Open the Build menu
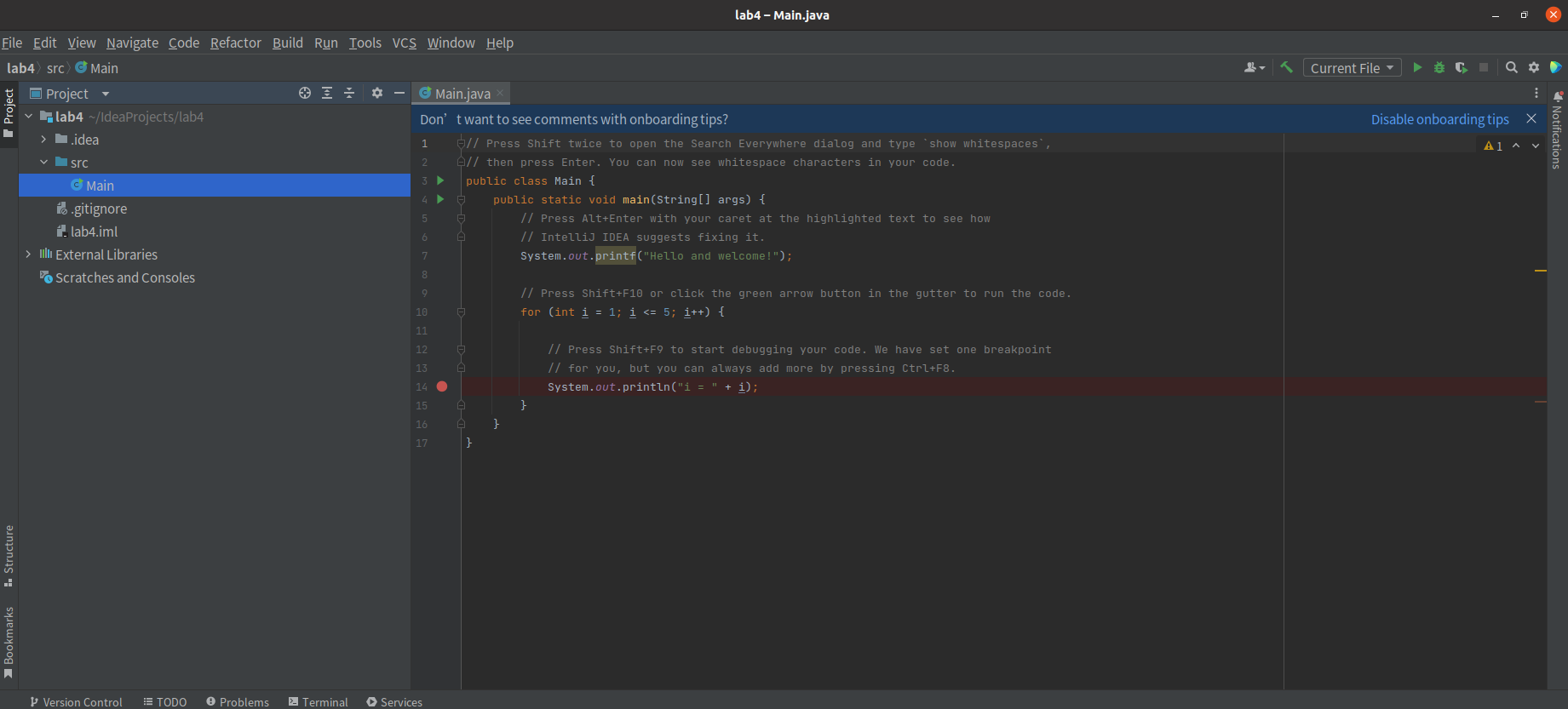Viewport: 1568px width, 709px height. click(x=288, y=43)
